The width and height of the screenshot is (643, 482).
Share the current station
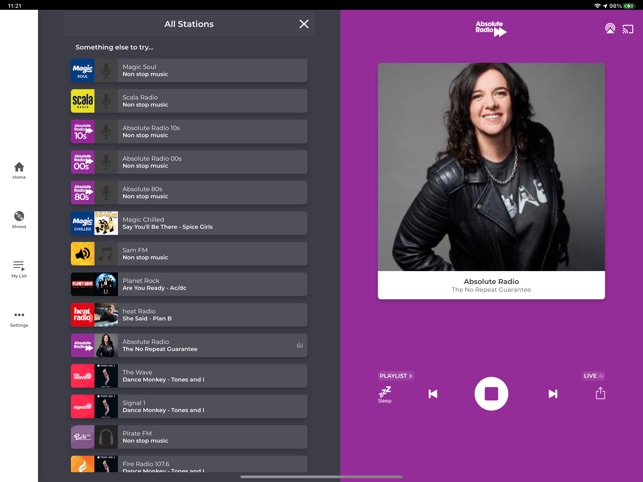[600, 393]
